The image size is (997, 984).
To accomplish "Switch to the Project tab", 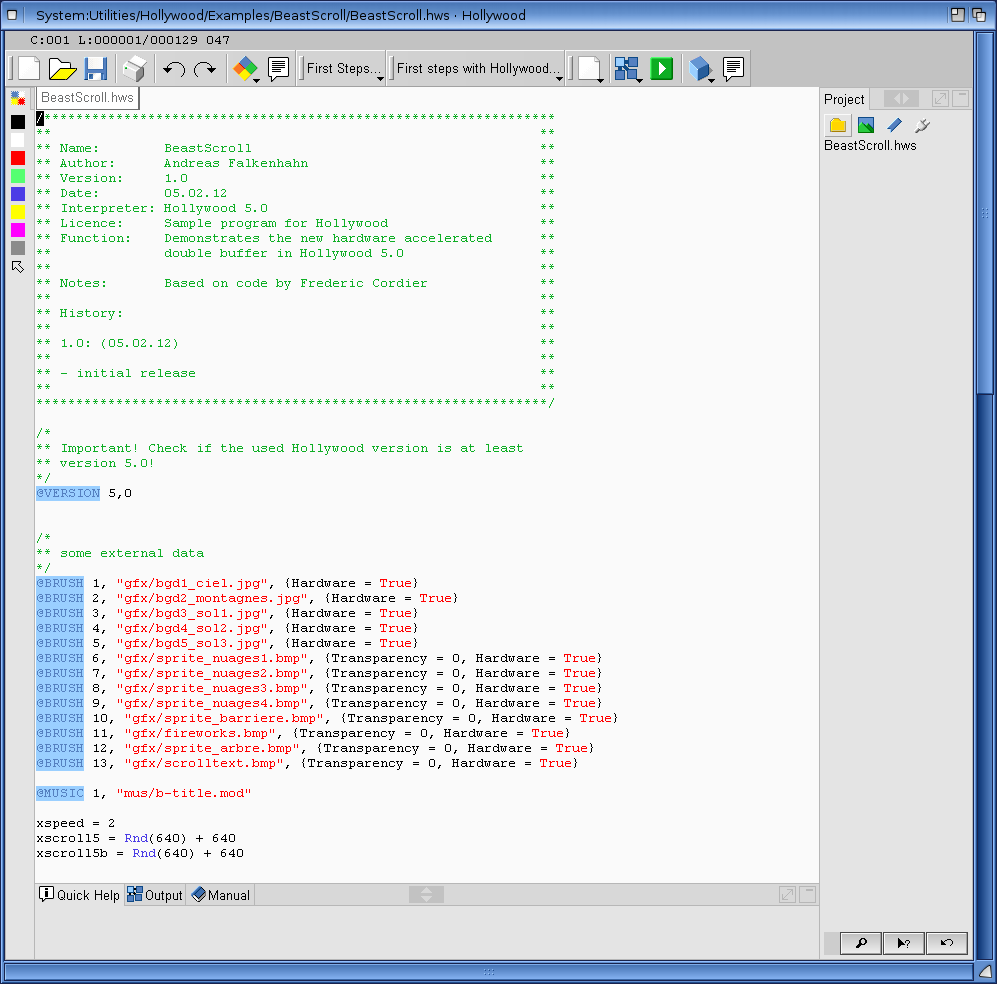I will [x=844, y=99].
